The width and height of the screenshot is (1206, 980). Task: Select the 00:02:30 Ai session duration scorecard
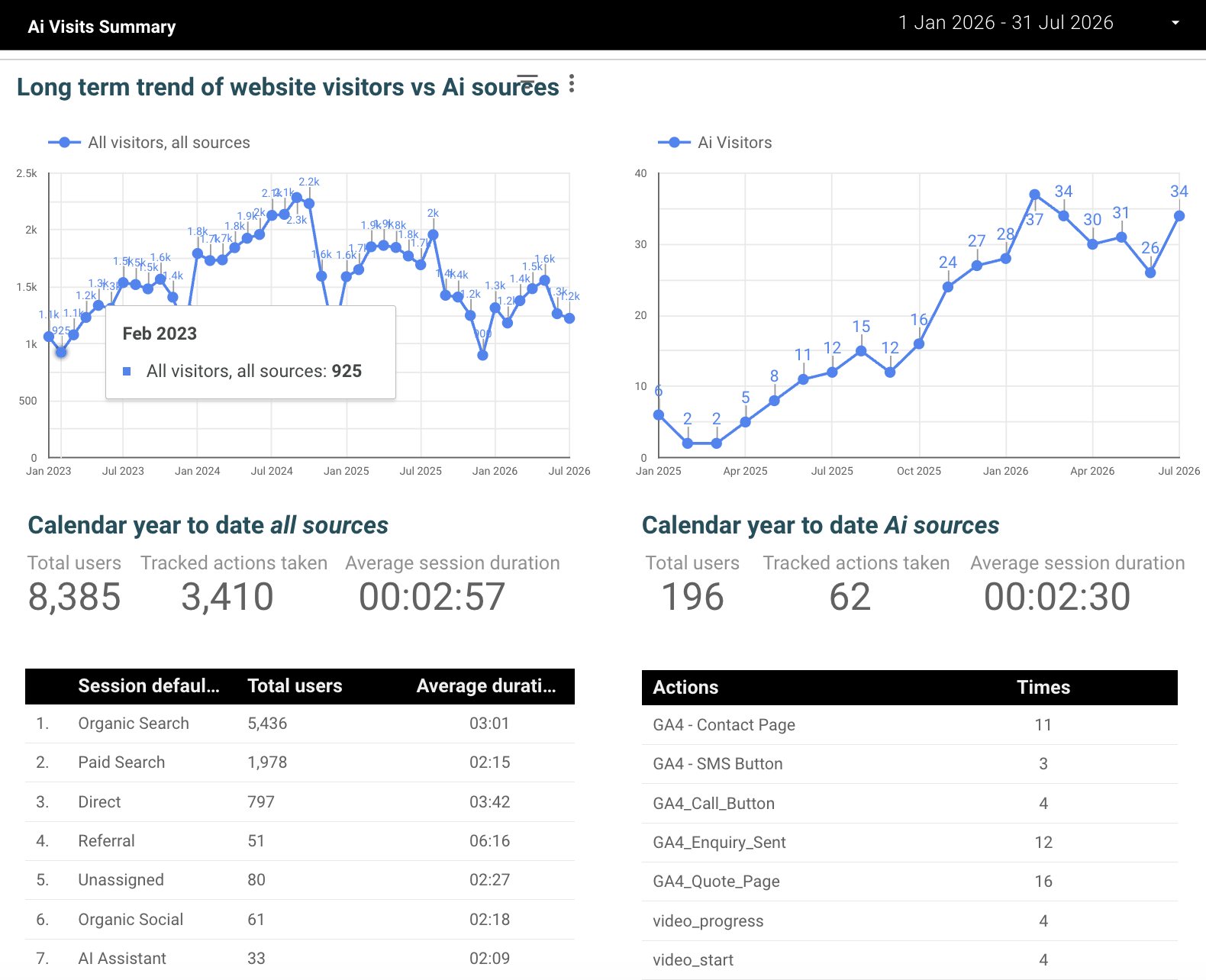coord(1077,585)
